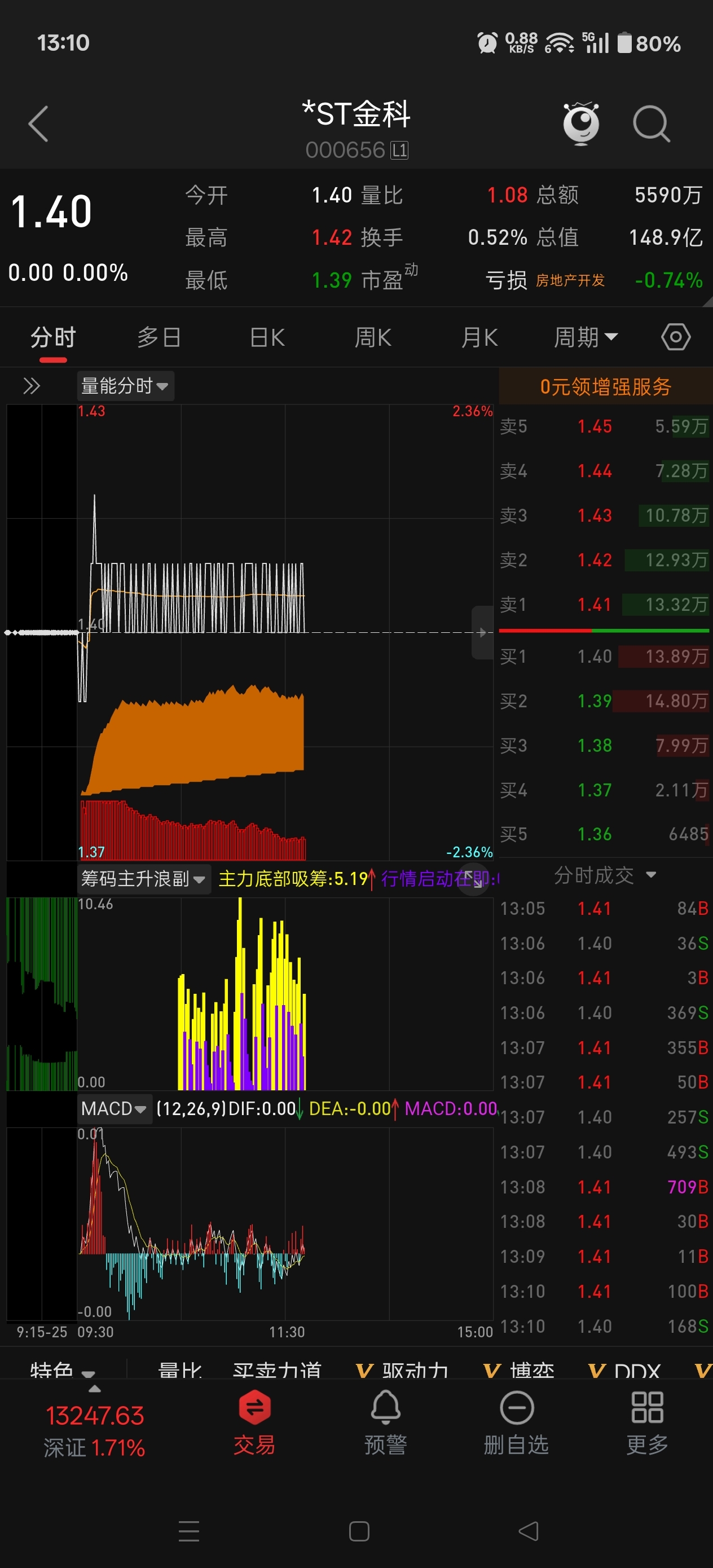Tap the 卖1 price 1.41 row
Image resolution: width=713 pixels, height=1568 pixels.
coord(605,605)
